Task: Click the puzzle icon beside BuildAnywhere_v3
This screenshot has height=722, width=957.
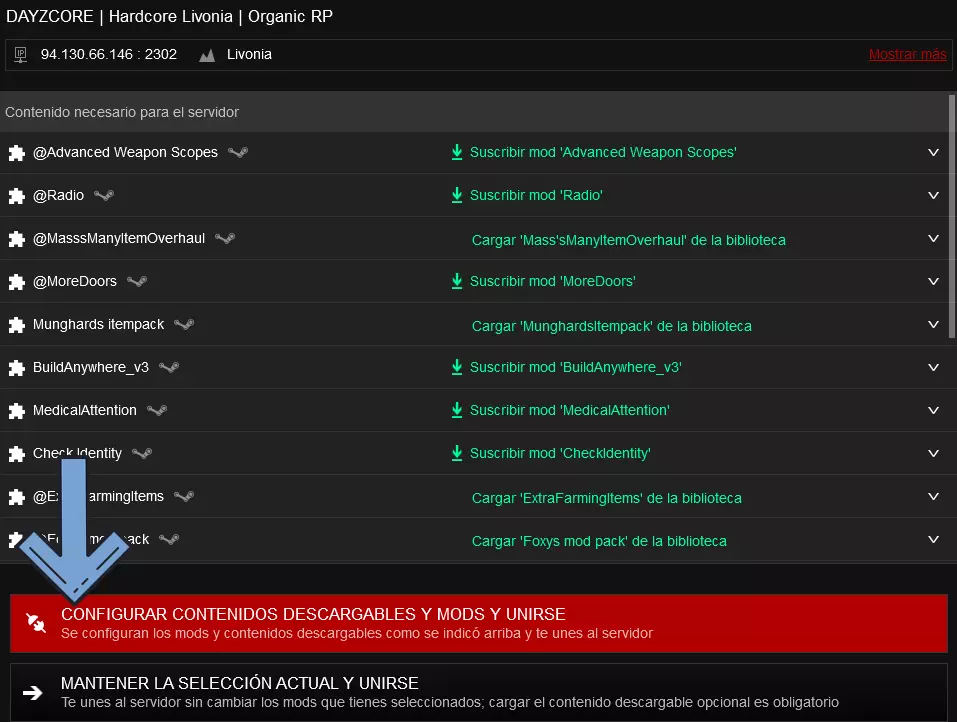Action: coord(16,368)
